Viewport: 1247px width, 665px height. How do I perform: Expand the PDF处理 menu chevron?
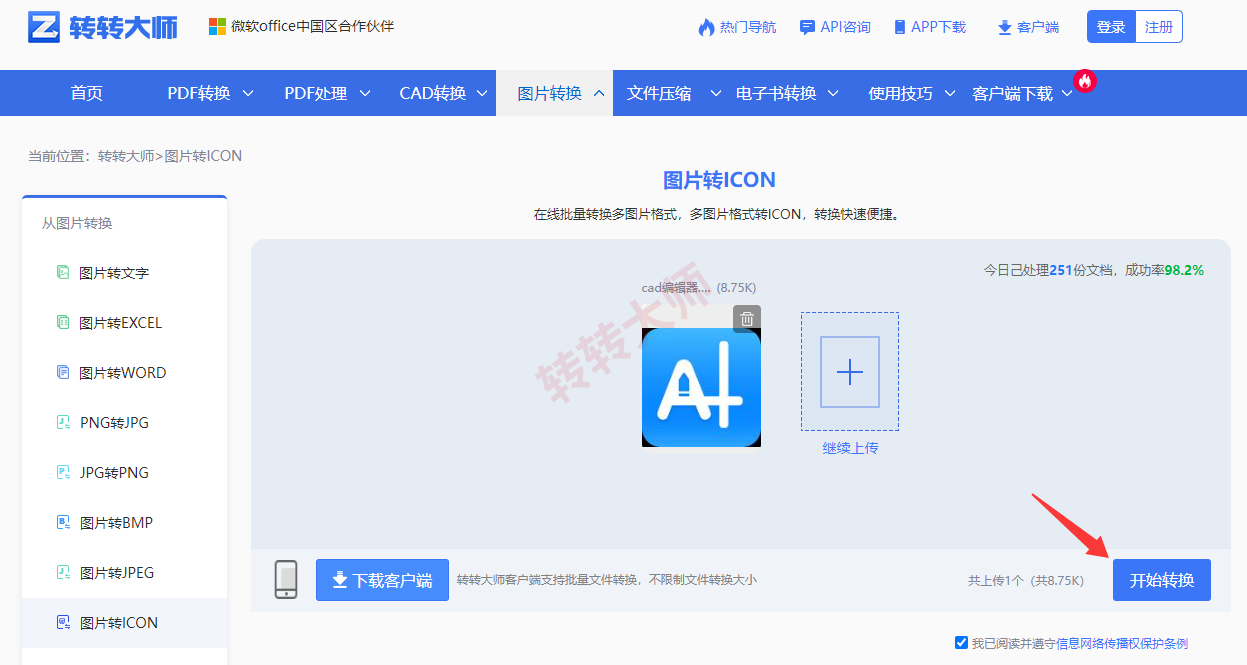click(365, 93)
